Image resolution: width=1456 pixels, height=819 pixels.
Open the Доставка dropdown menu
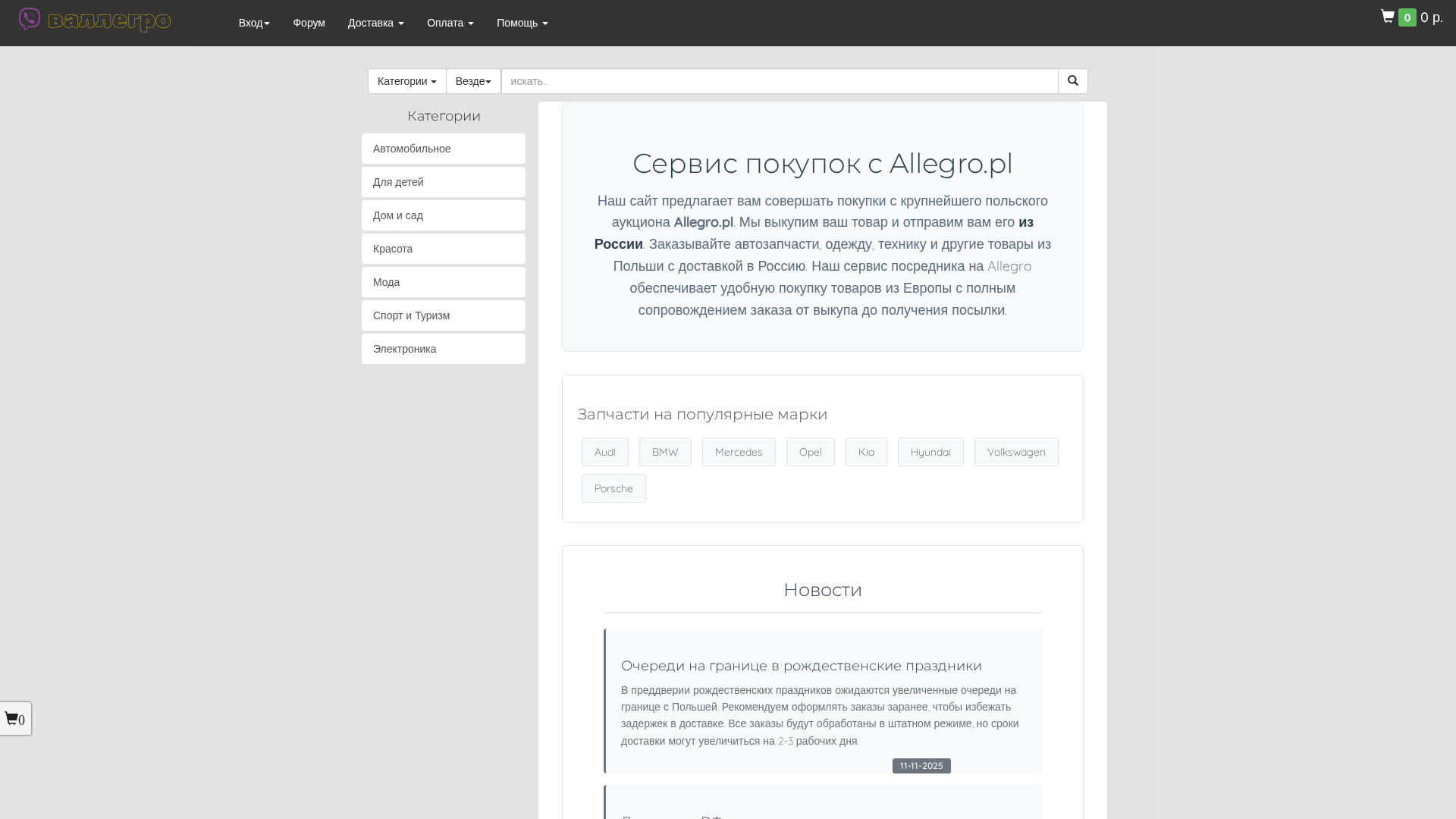pos(375,23)
